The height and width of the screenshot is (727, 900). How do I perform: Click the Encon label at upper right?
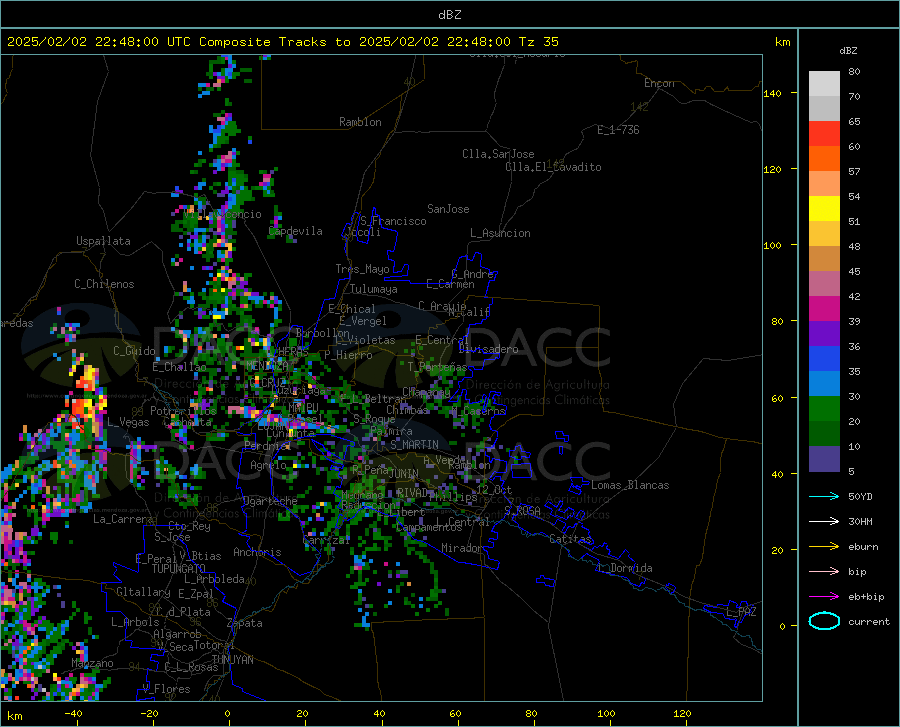pos(659,83)
